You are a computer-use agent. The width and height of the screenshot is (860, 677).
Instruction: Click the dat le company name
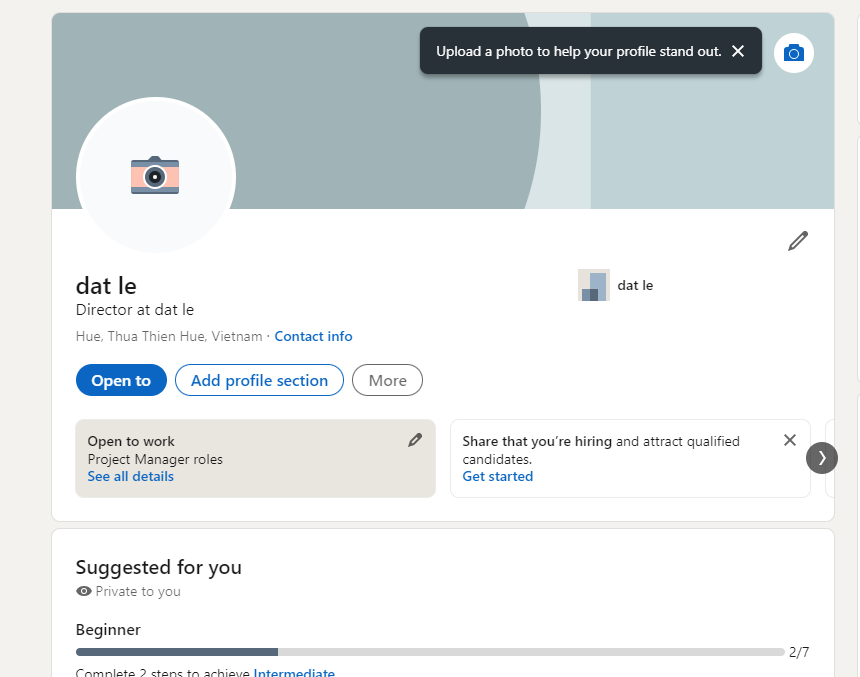pos(635,286)
